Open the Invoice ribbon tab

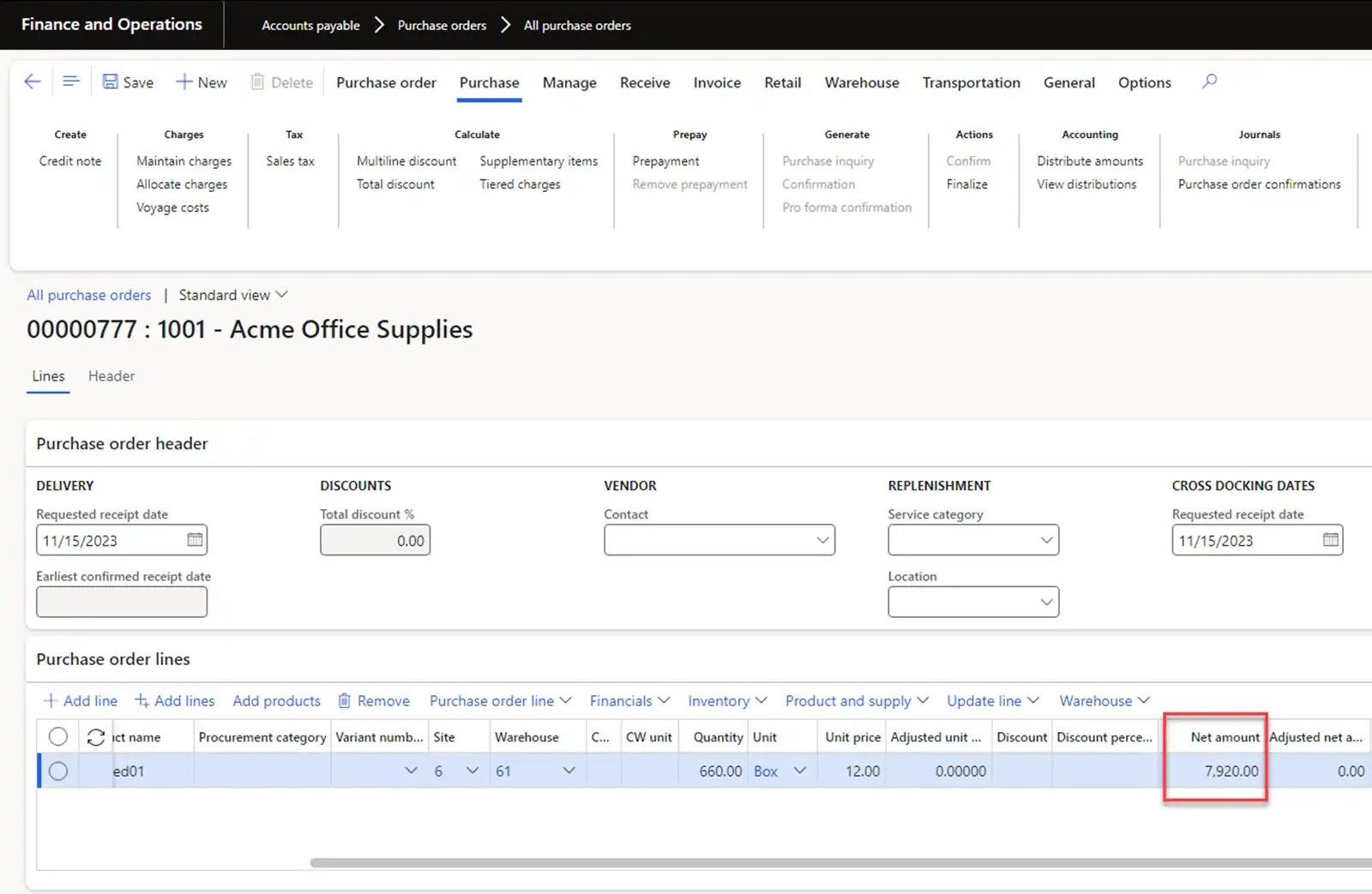[x=717, y=82]
